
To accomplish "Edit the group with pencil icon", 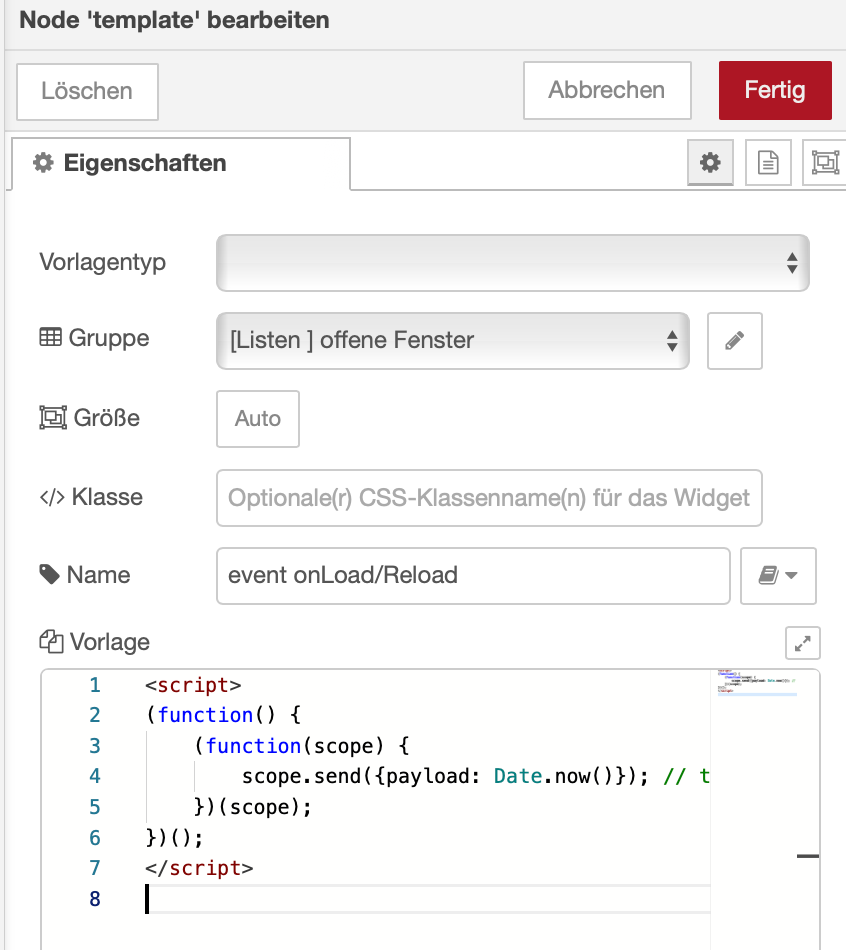I will click(x=735, y=340).
